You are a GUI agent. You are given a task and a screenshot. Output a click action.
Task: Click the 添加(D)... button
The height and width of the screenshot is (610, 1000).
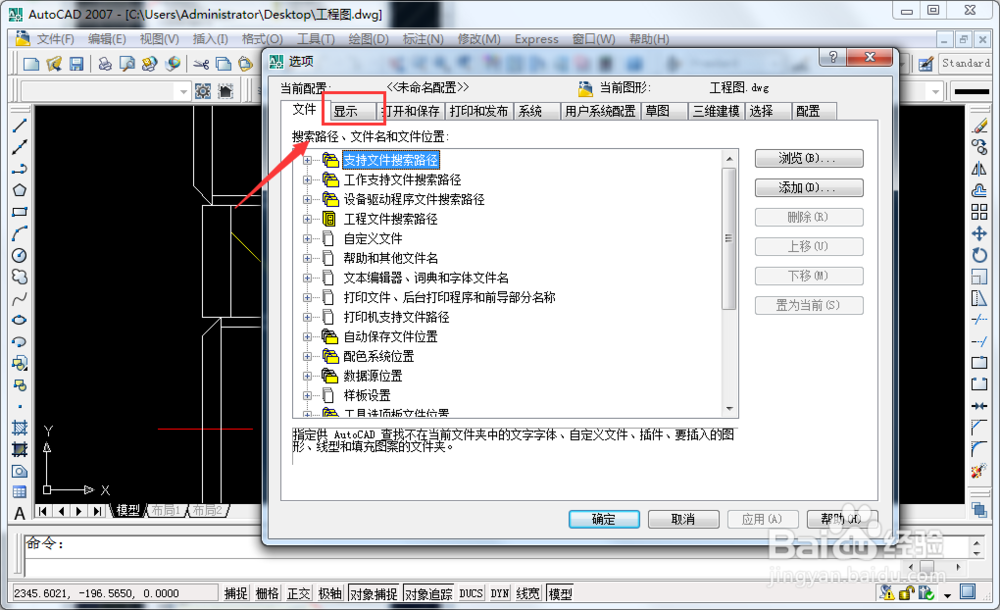[x=809, y=188]
